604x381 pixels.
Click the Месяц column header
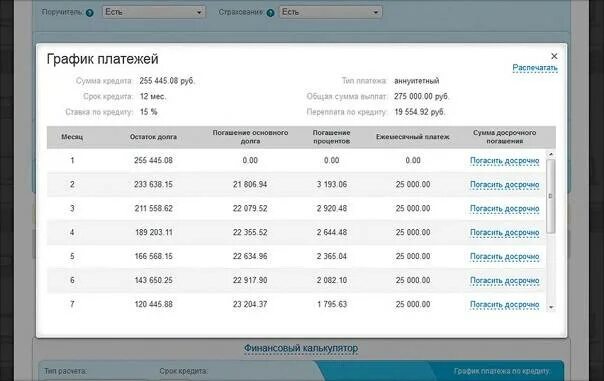tap(72, 137)
